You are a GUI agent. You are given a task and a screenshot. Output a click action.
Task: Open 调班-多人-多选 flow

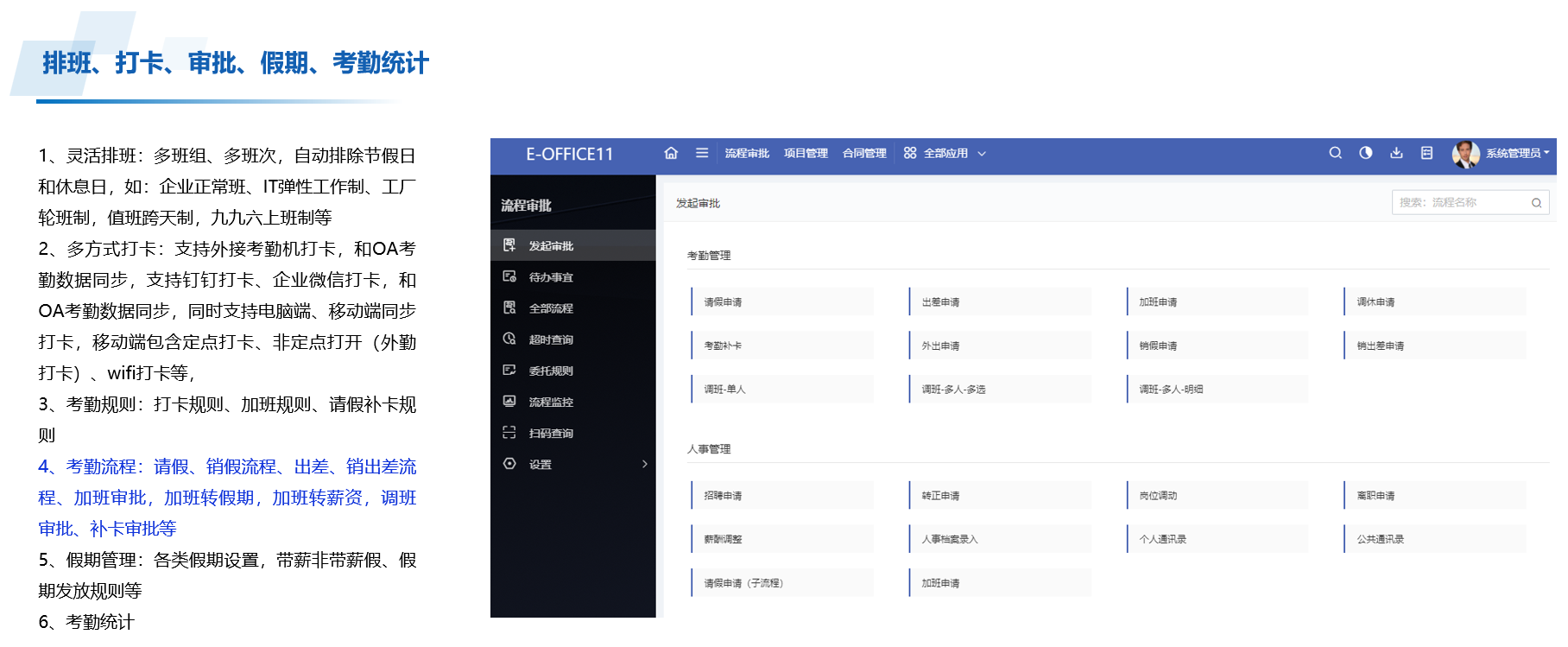click(1000, 389)
